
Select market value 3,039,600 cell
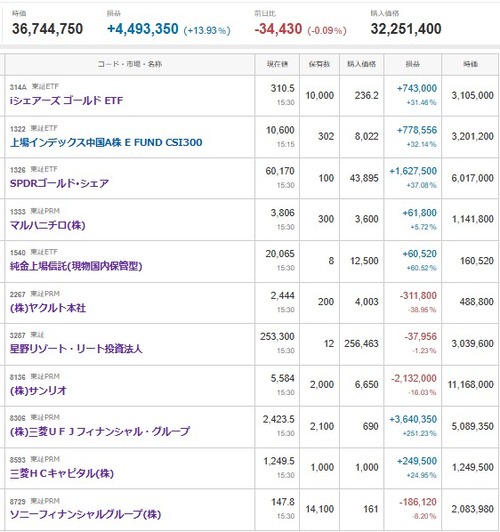[472, 344]
